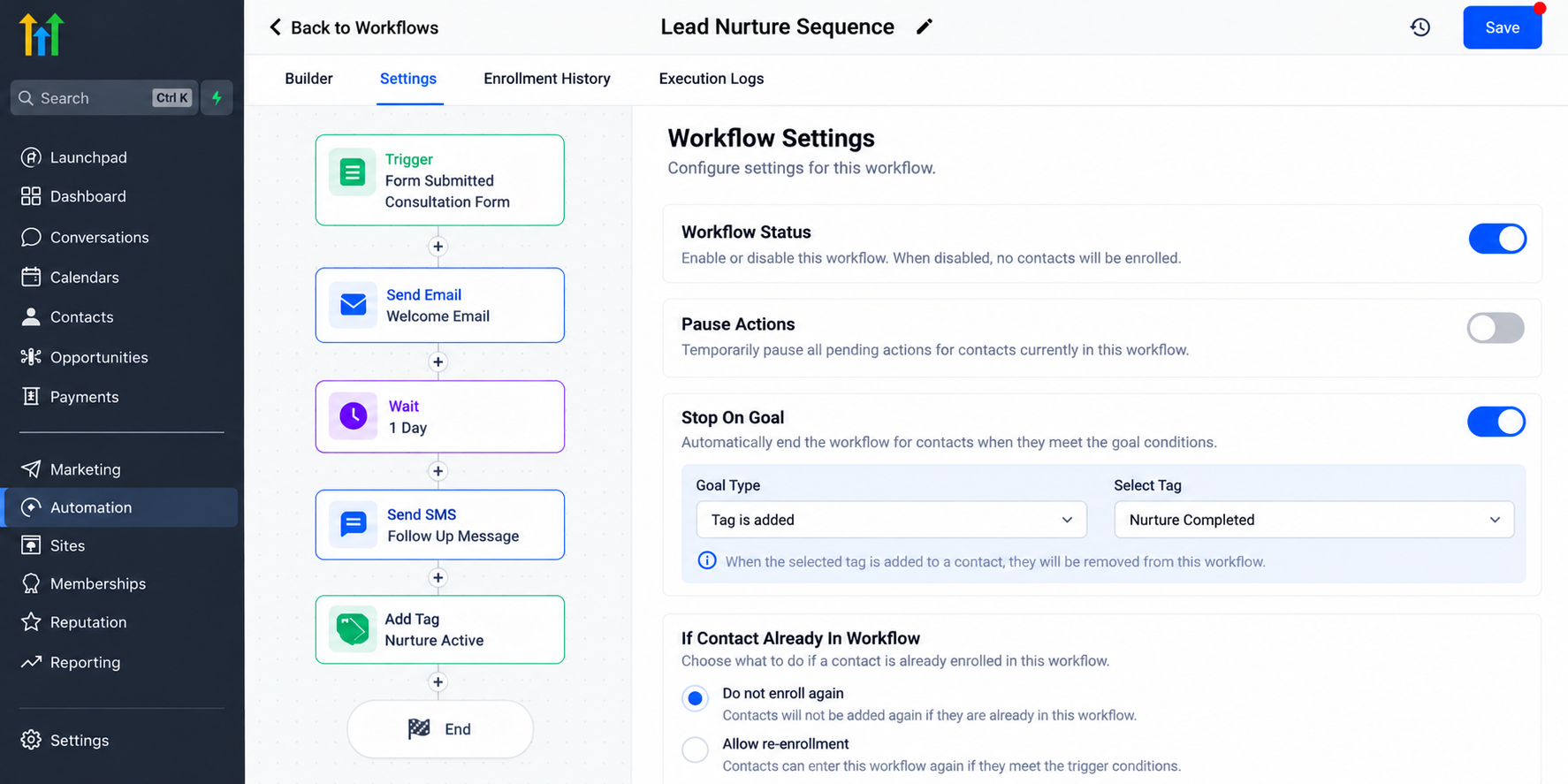Select the Automation sidebar item
This screenshot has height=784, width=1568.
tap(121, 507)
